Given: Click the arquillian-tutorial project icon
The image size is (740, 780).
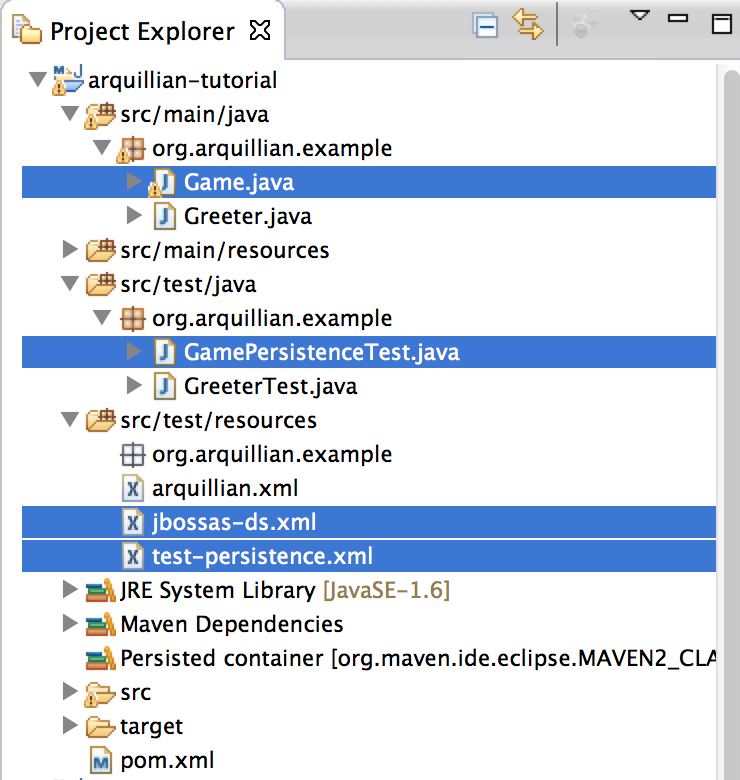Looking at the screenshot, I should (x=68, y=80).
